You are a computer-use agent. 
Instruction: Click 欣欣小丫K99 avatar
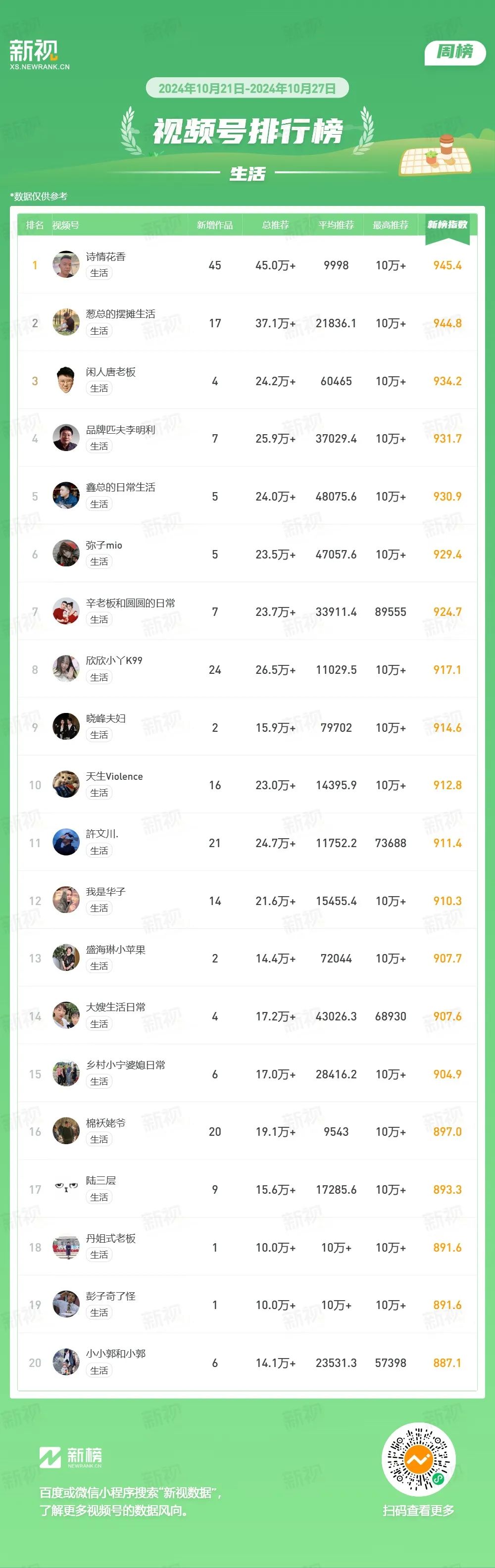pos(66,669)
